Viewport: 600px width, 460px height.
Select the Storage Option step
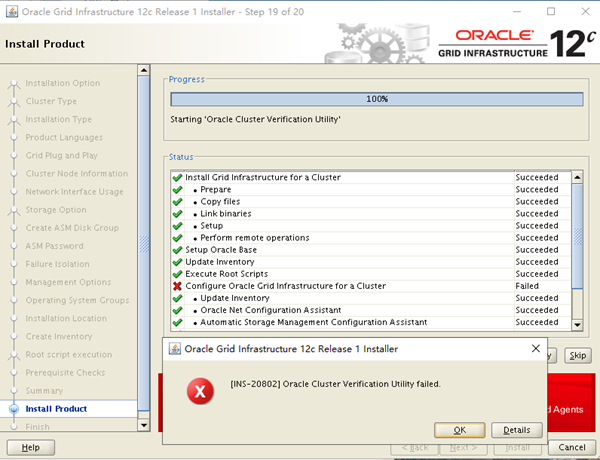coord(56,210)
